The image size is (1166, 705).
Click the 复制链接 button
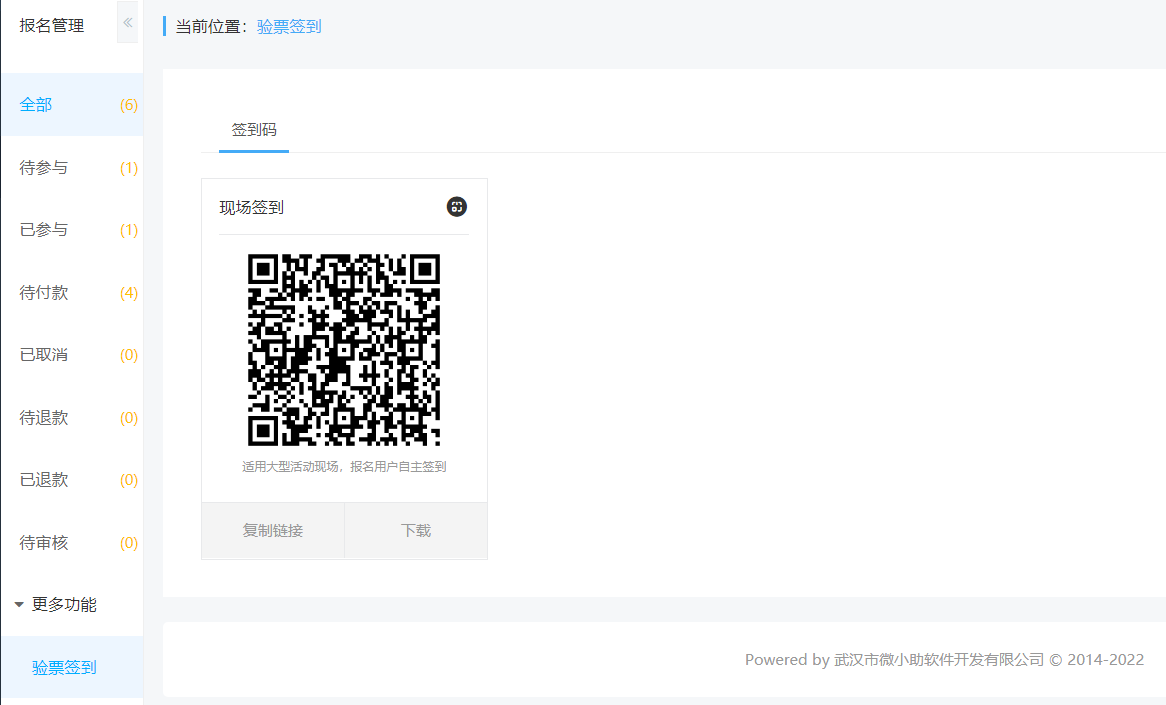[x=273, y=530]
